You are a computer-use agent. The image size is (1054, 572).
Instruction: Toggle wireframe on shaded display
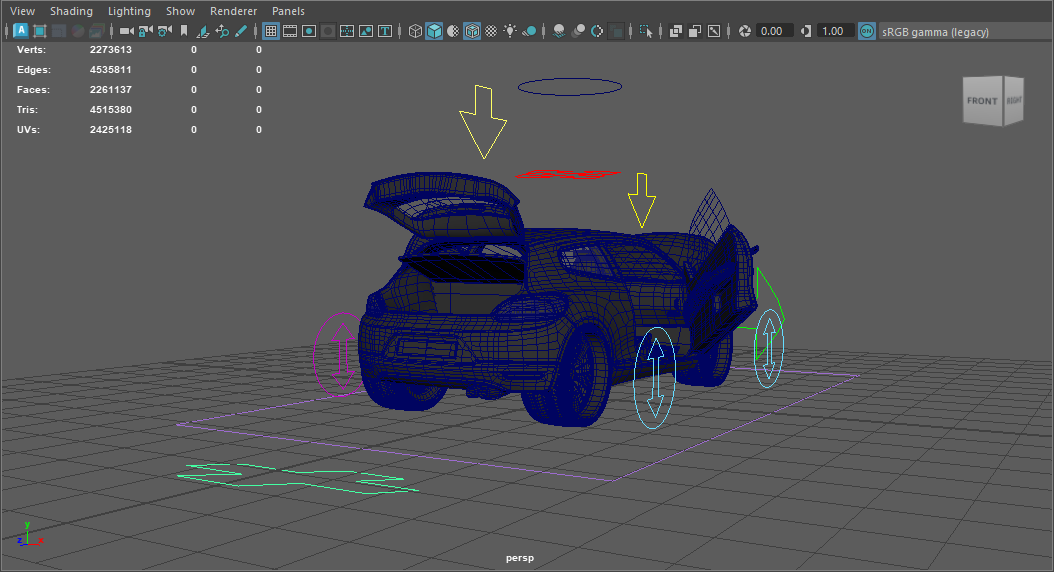tap(472, 31)
